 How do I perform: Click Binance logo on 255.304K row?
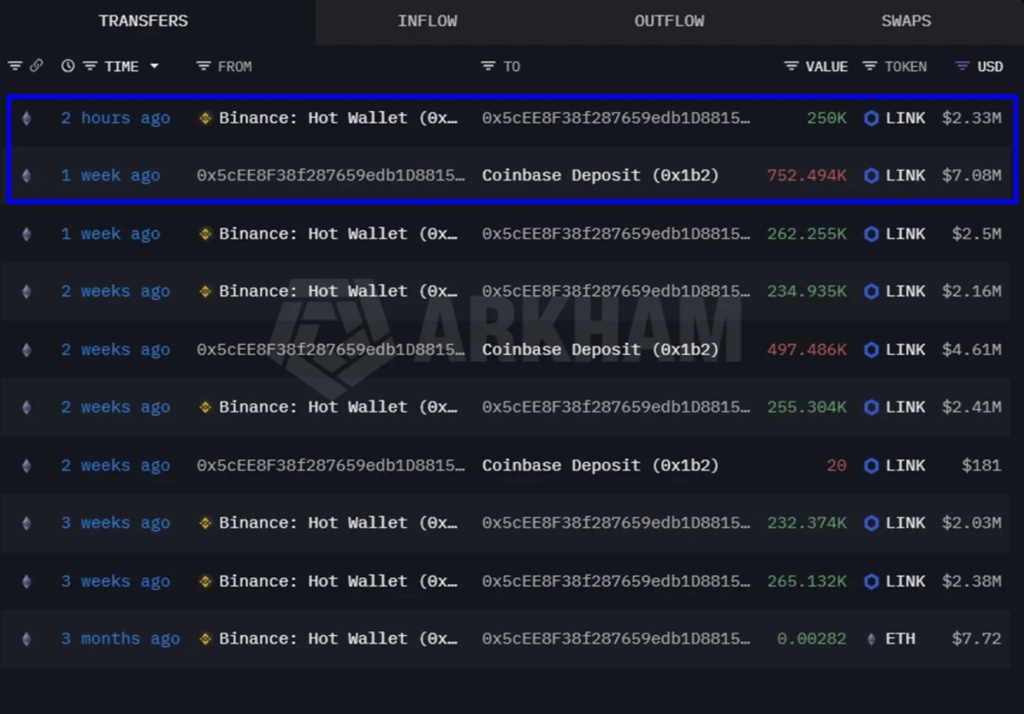(205, 408)
